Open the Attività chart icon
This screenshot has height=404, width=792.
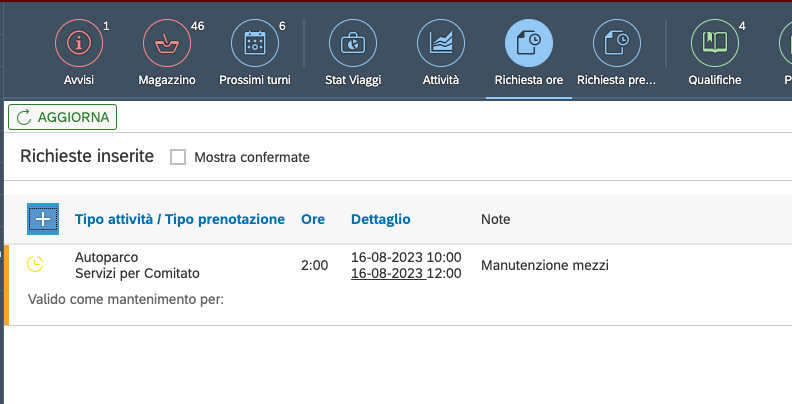(441, 43)
